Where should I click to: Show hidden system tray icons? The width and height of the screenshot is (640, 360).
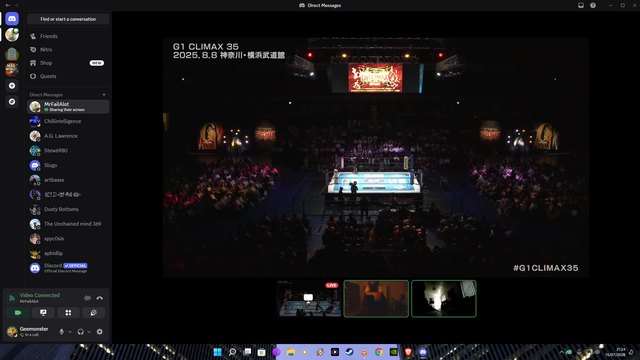[561, 352]
